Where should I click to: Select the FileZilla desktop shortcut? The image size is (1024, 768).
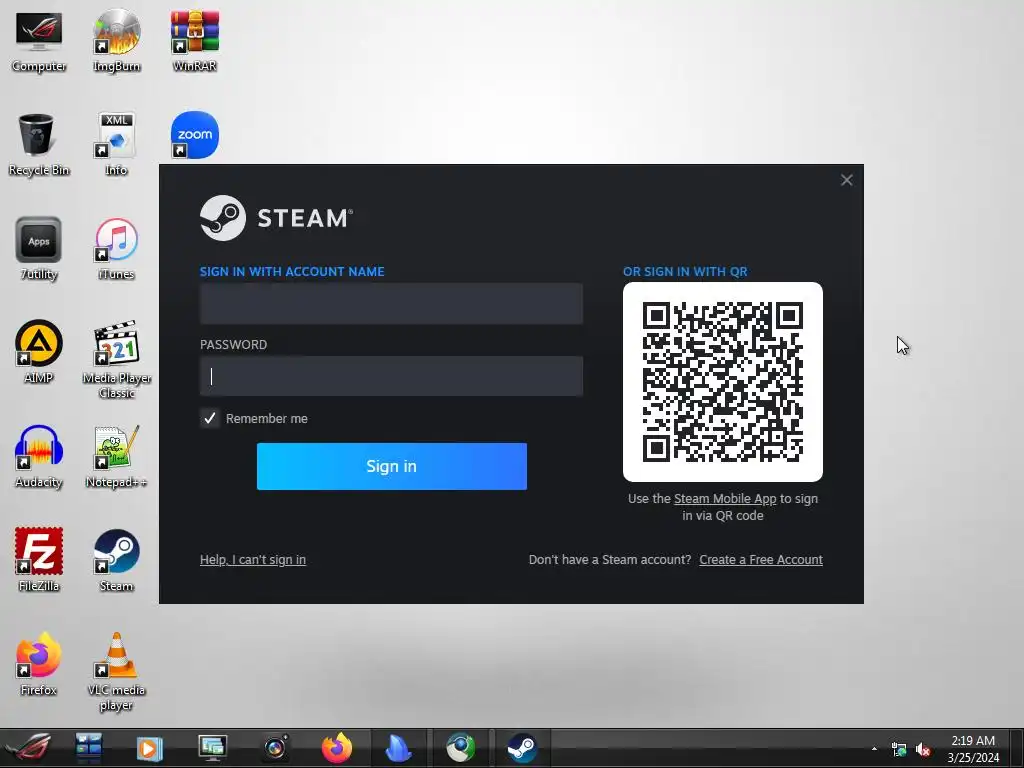coord(39,560)
